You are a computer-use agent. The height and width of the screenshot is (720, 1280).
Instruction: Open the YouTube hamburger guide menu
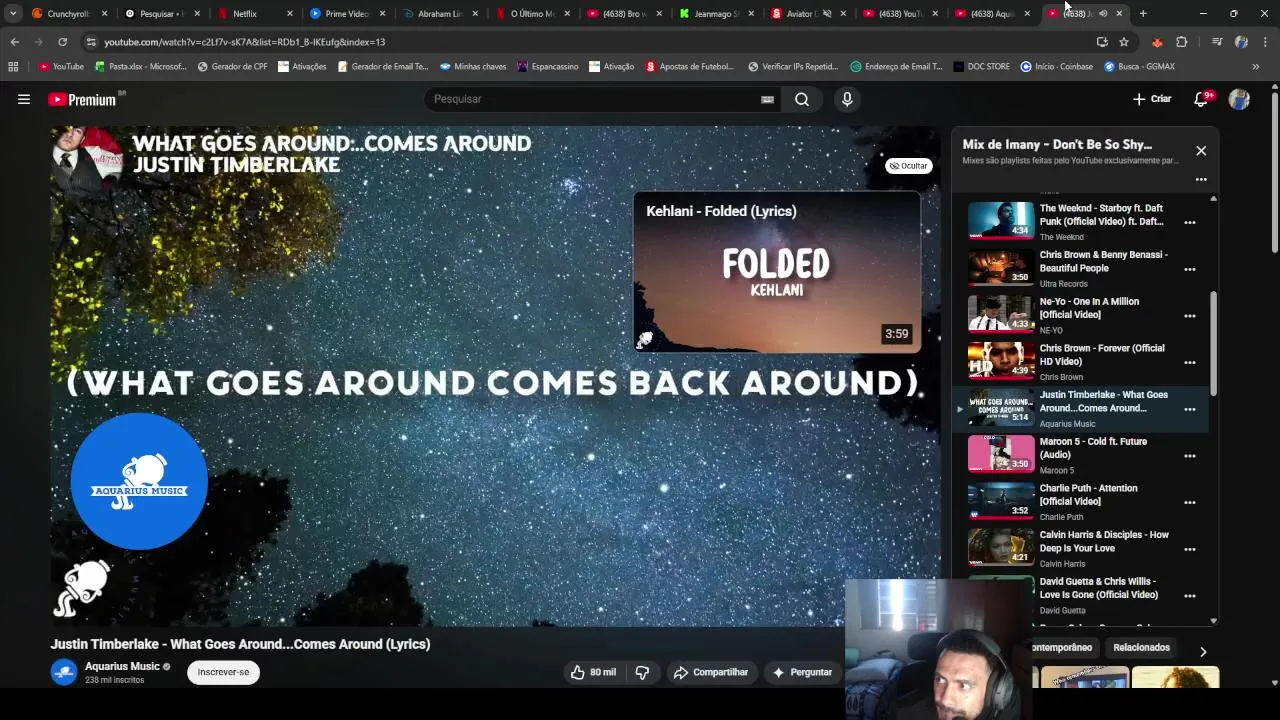(x=24, y=99)
